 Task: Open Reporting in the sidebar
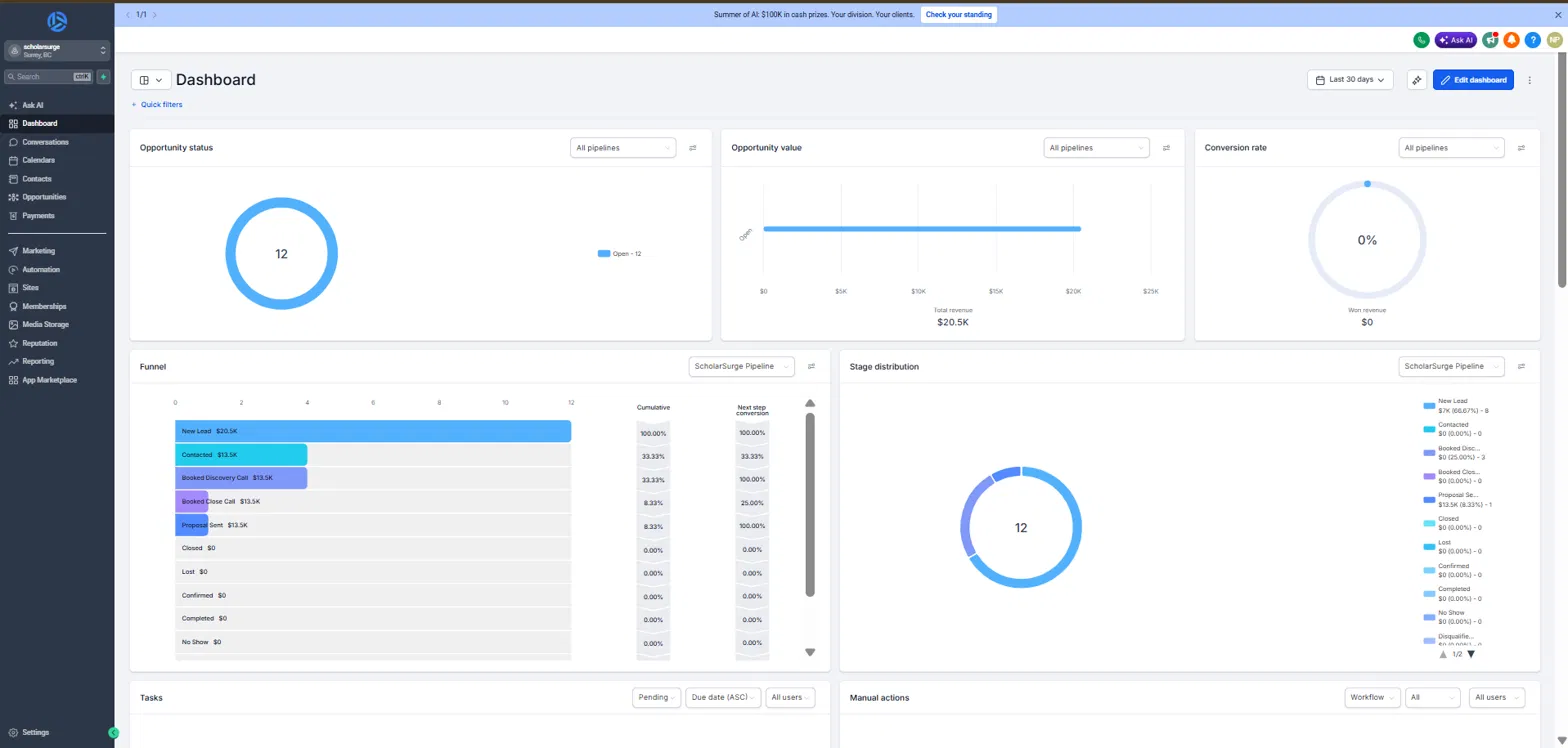(x=38, y=361)
